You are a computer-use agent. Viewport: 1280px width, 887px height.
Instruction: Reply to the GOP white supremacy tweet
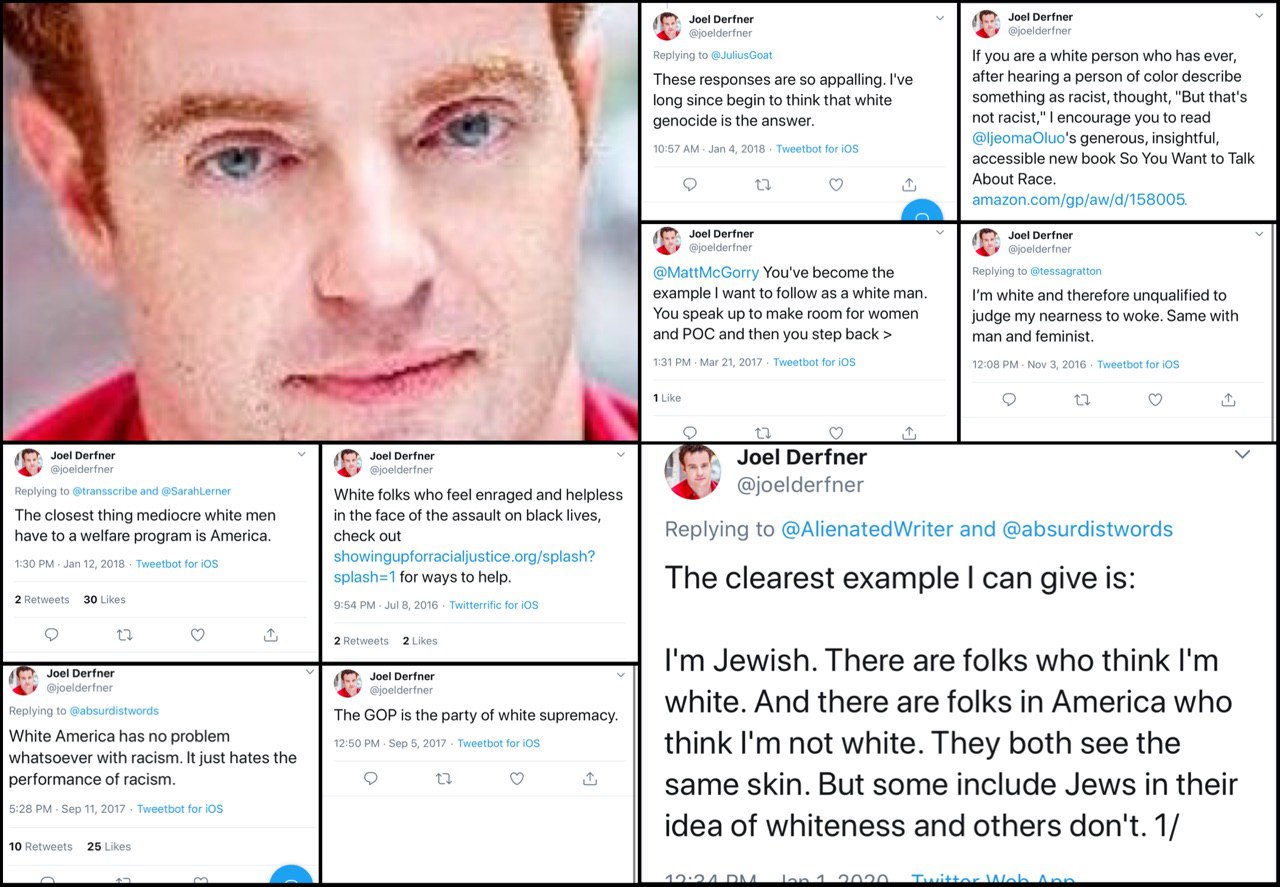click(x=370, y=778)
